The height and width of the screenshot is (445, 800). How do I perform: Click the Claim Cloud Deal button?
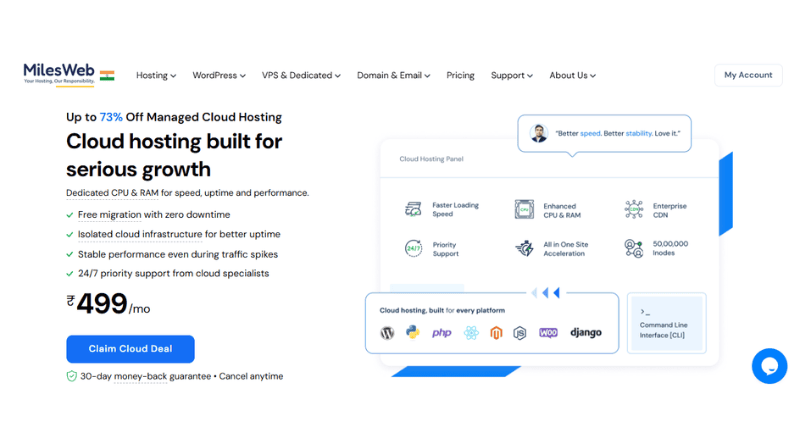pyautogui.click(x=130, y=349)
